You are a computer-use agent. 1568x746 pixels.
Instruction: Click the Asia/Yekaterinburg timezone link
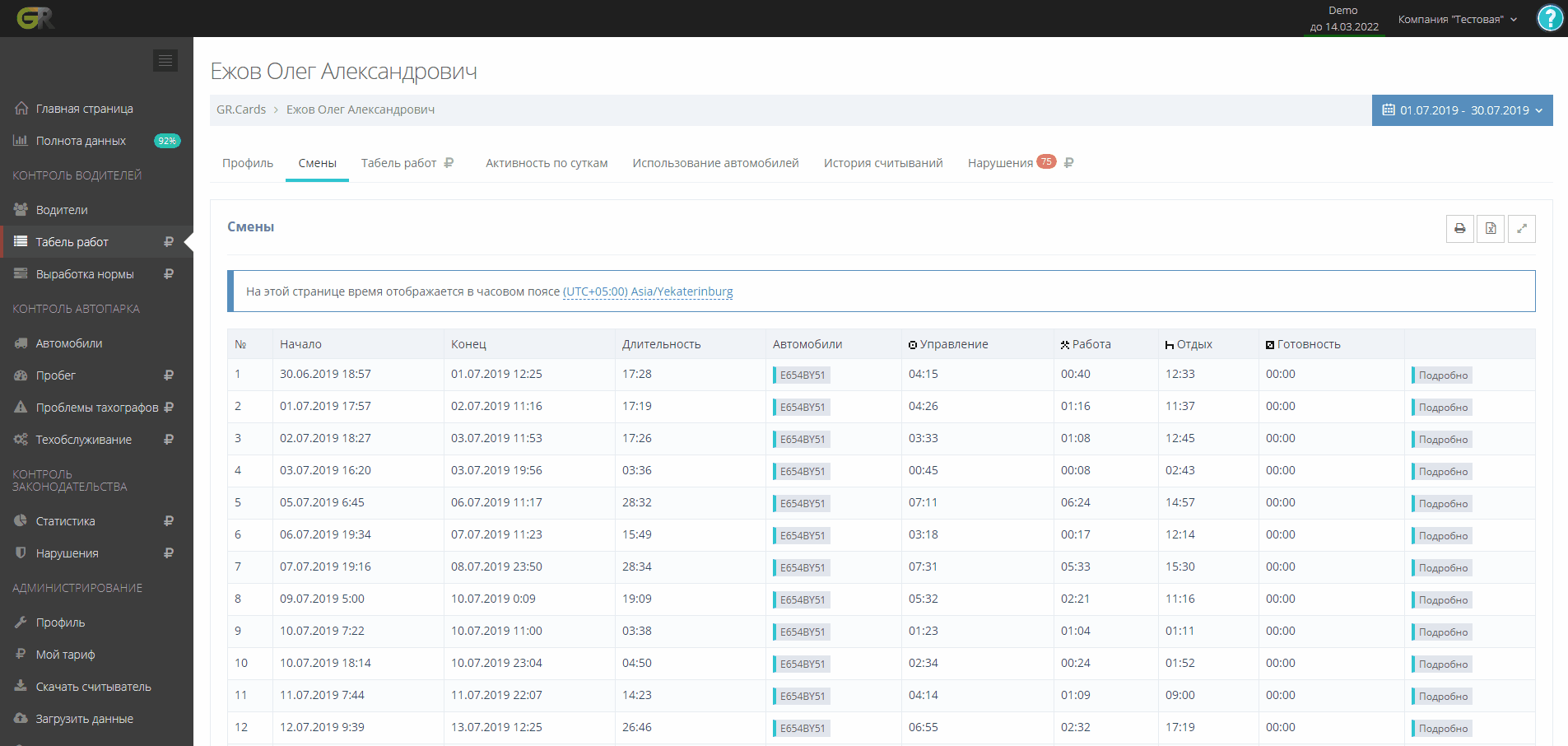tap(647, 291)
